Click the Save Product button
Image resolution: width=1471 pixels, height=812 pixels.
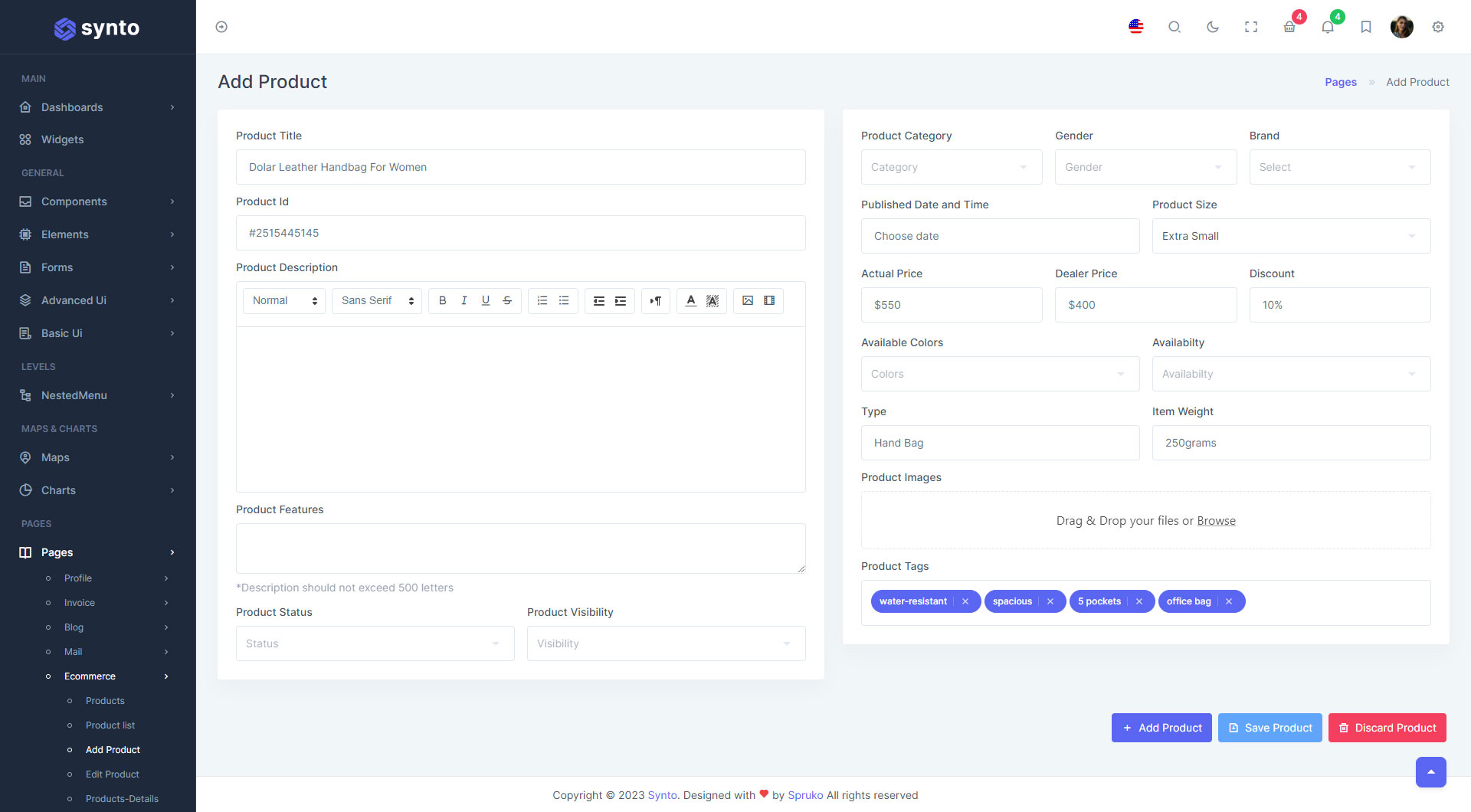pos(1270,728)
